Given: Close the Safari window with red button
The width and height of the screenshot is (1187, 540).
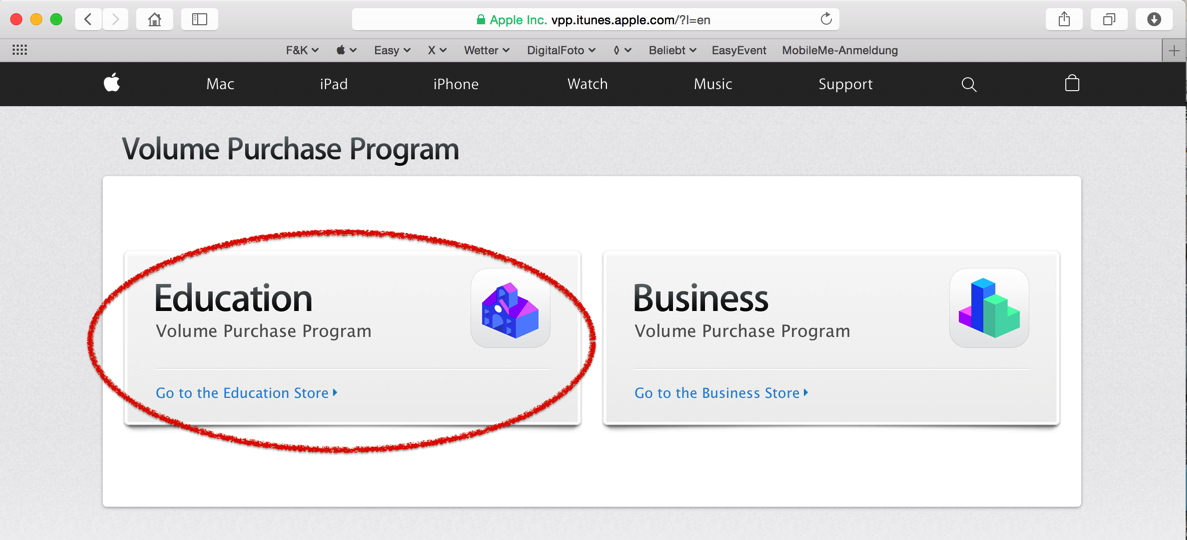Looking at the screenshot, I should point(16,19).
